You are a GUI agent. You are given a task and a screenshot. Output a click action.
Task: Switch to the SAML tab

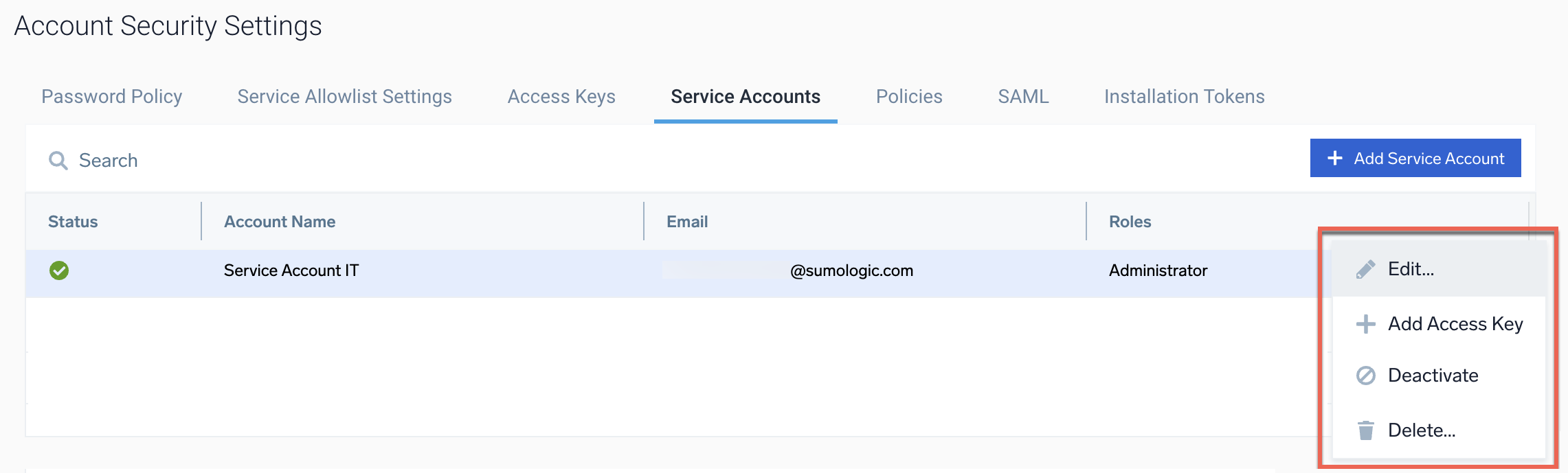coord(1023,97)
